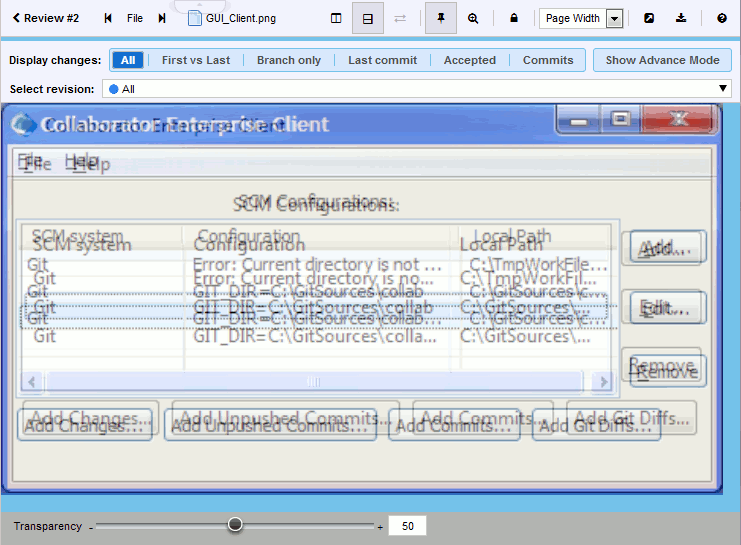Click the GUI_Client.png file name
This screenshot has height=545, width=741.
[x=241, y=18]
